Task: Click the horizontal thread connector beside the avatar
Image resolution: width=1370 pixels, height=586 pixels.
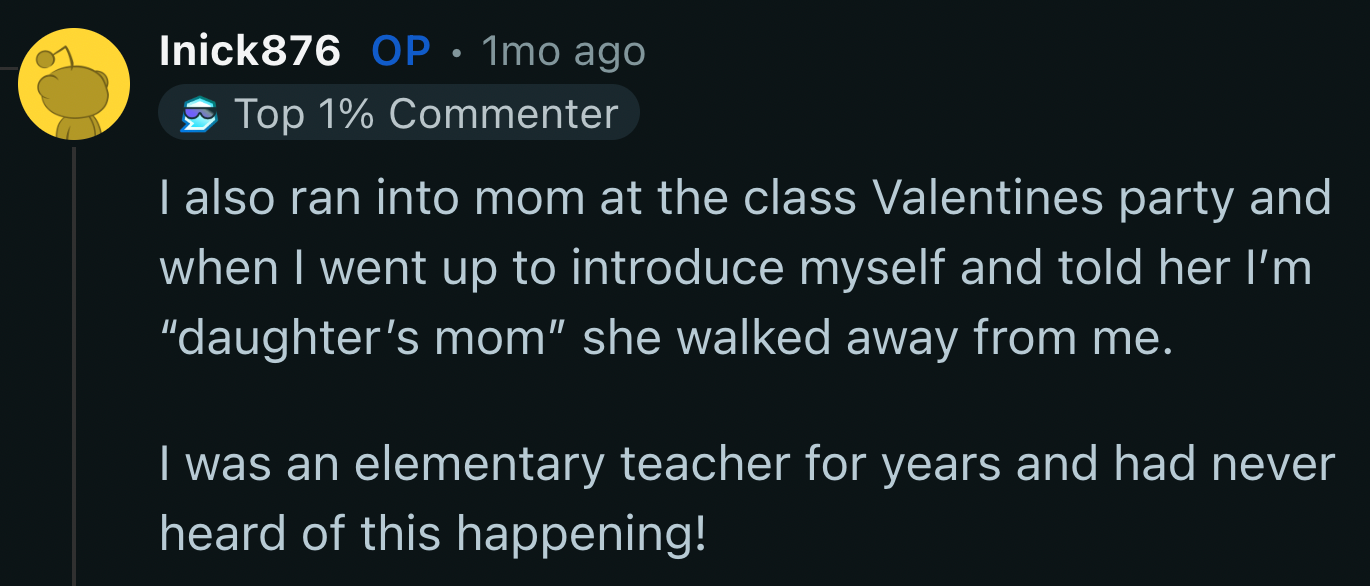Action: pyautogui.click(x=9, y=68)
